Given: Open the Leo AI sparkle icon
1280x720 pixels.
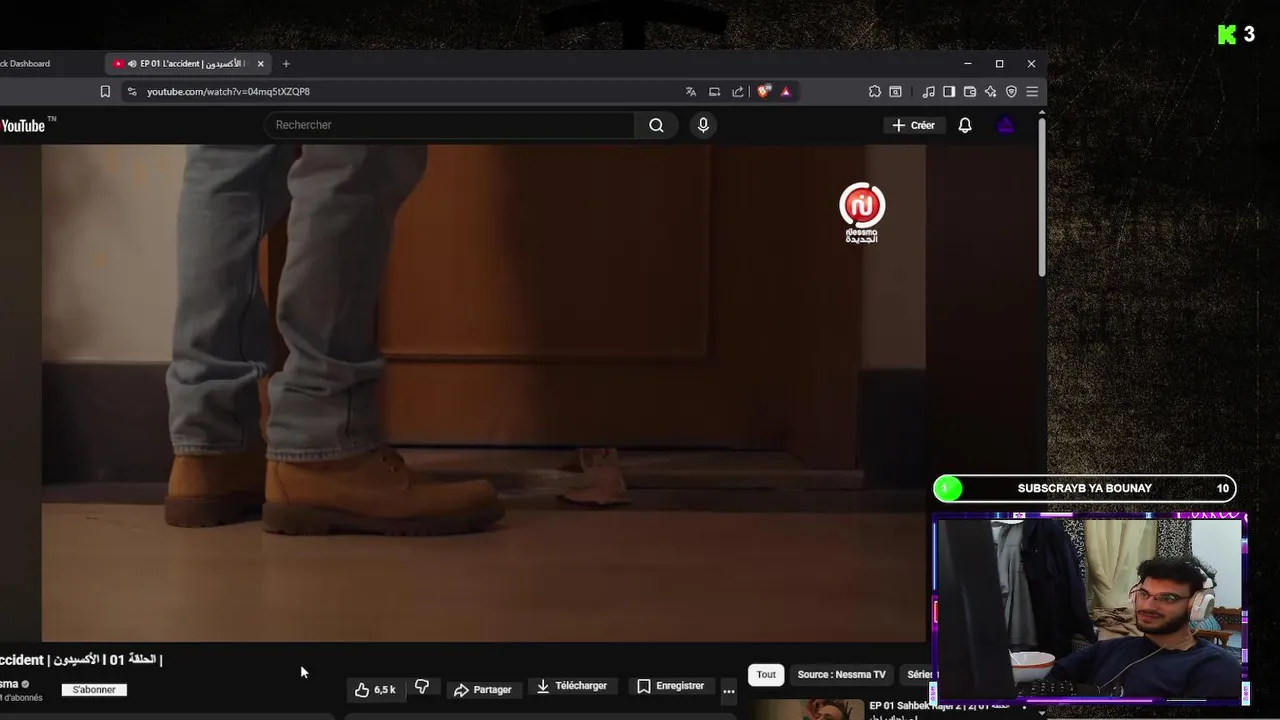Looking at the screenshot, I should [x=990, y=91].
